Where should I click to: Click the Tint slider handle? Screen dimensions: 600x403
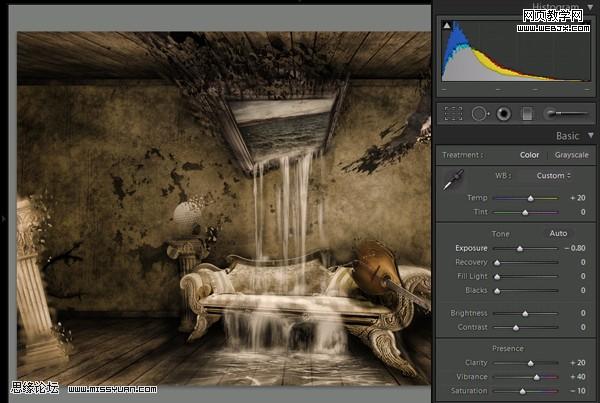(525, 212)
